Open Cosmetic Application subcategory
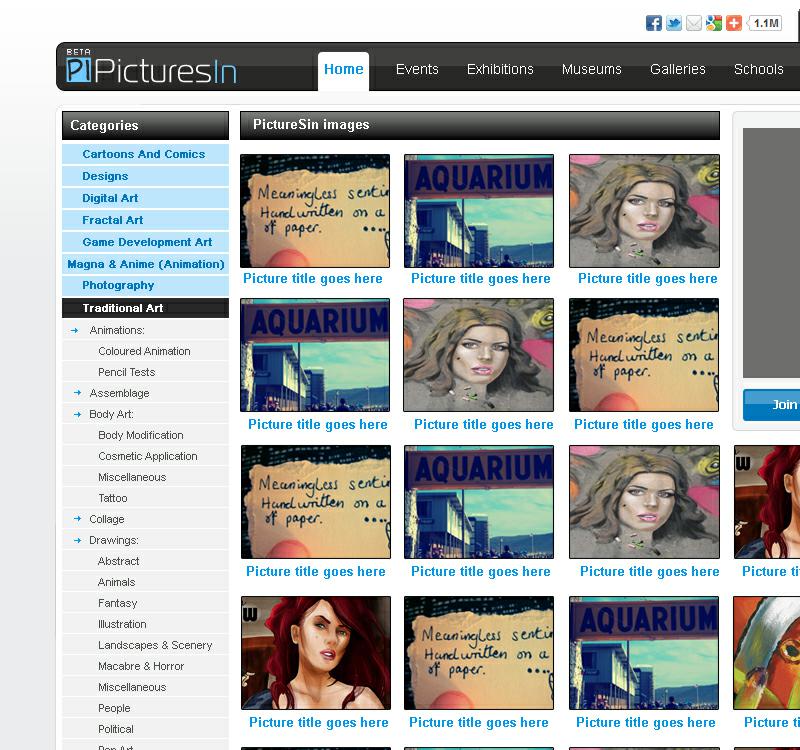800x750 pixels. (147, 456)
